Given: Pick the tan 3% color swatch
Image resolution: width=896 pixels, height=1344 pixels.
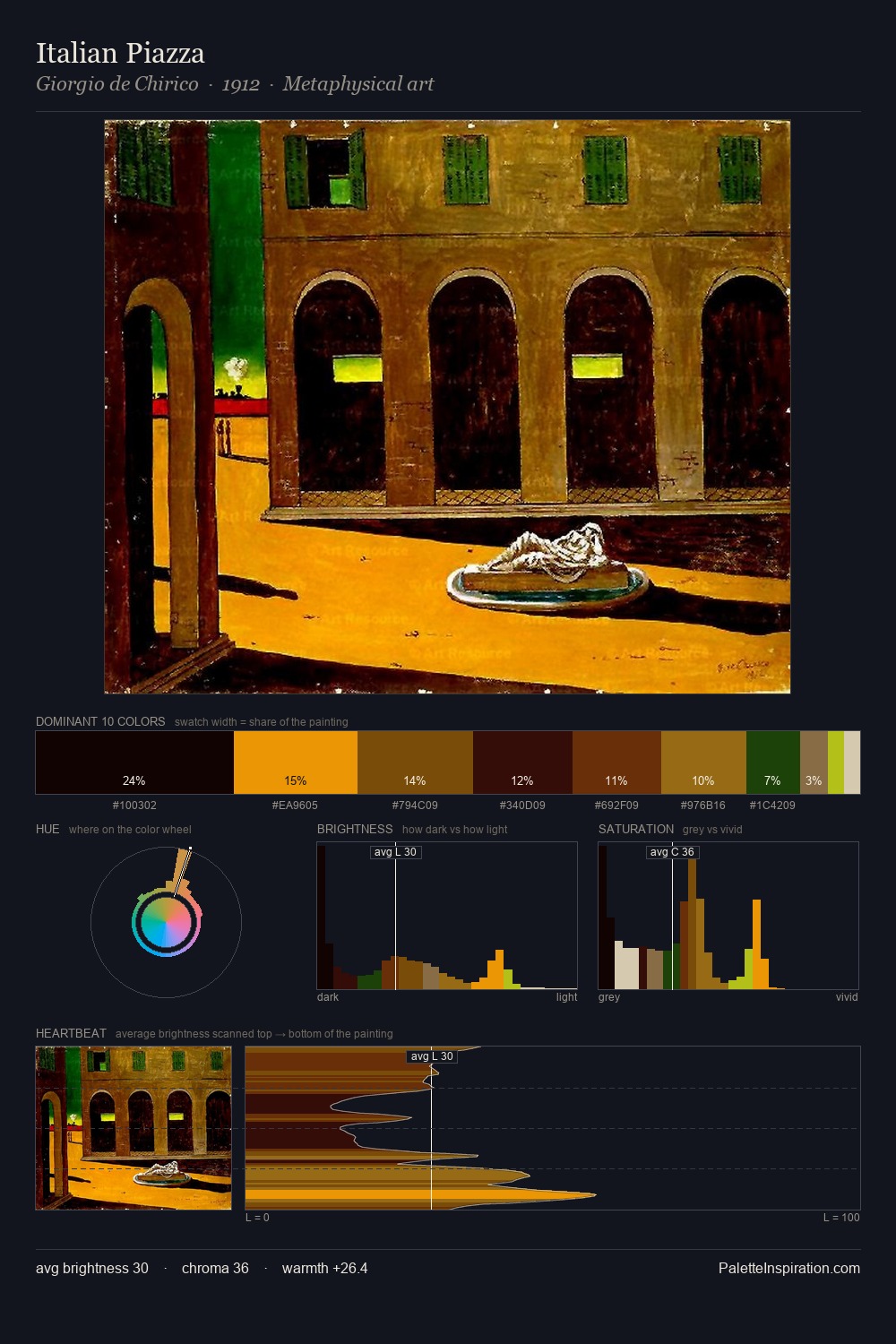Looking at the screenshot, I should [814, 762].
